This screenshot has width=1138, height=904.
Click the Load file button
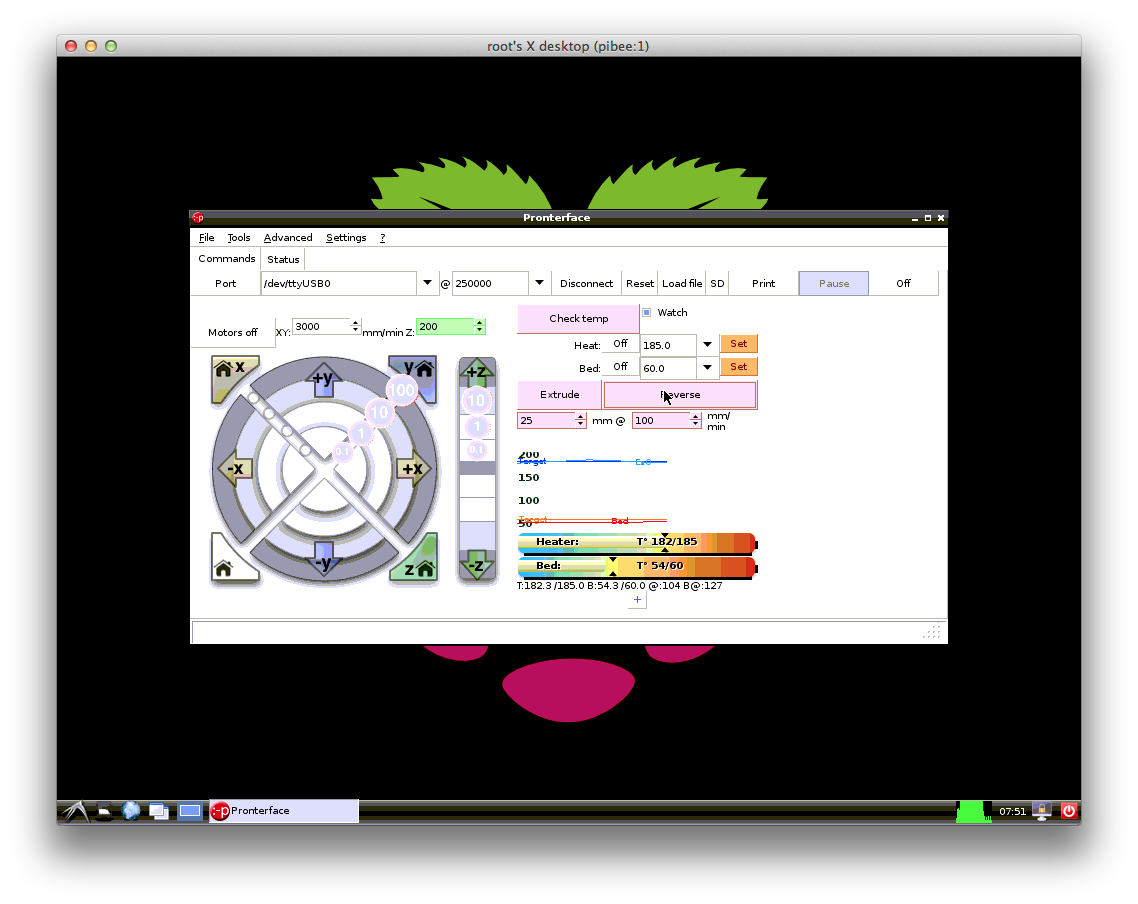pos(682,283)
